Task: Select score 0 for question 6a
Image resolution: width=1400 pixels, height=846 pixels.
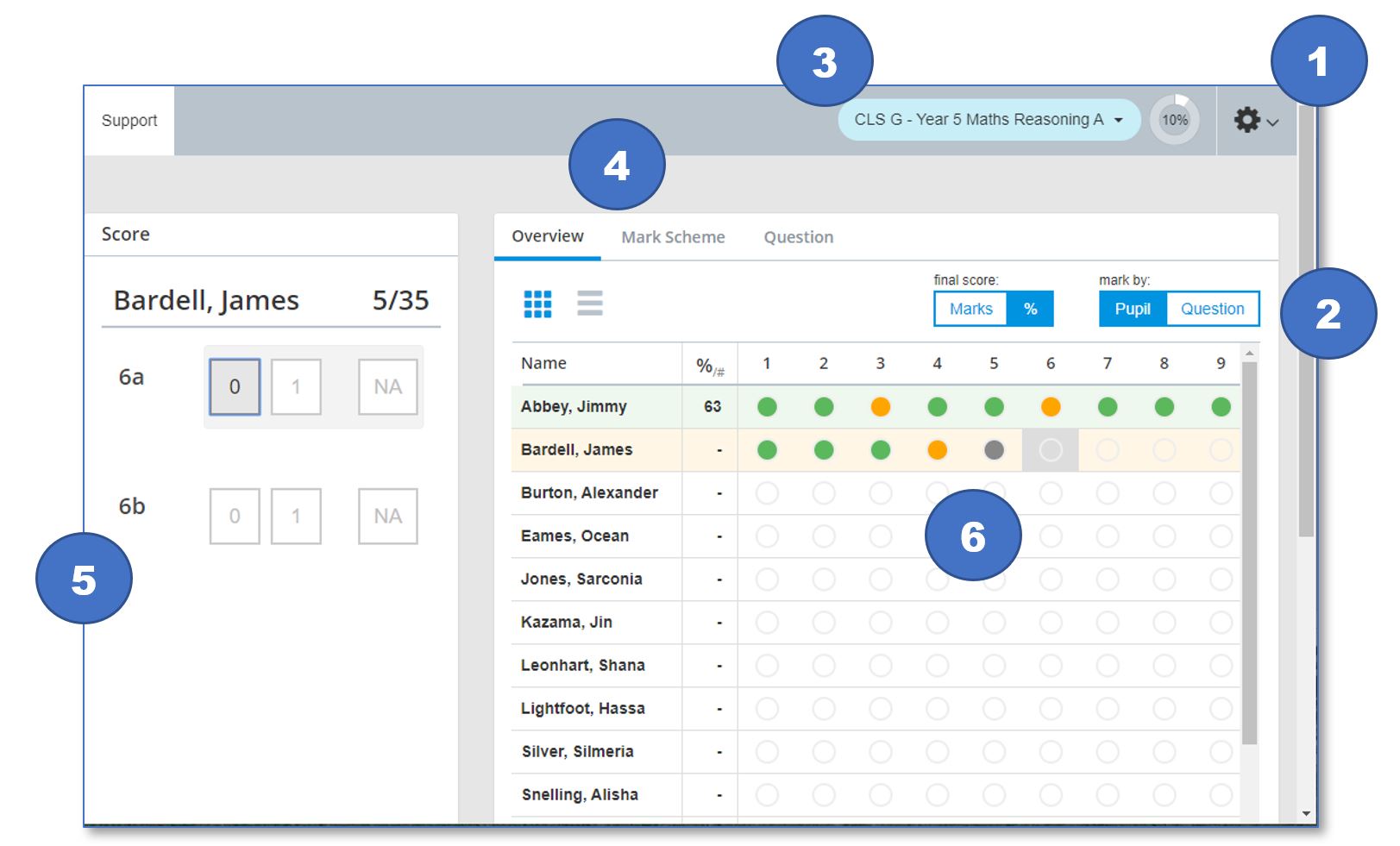Action: (x=235, y=387)
